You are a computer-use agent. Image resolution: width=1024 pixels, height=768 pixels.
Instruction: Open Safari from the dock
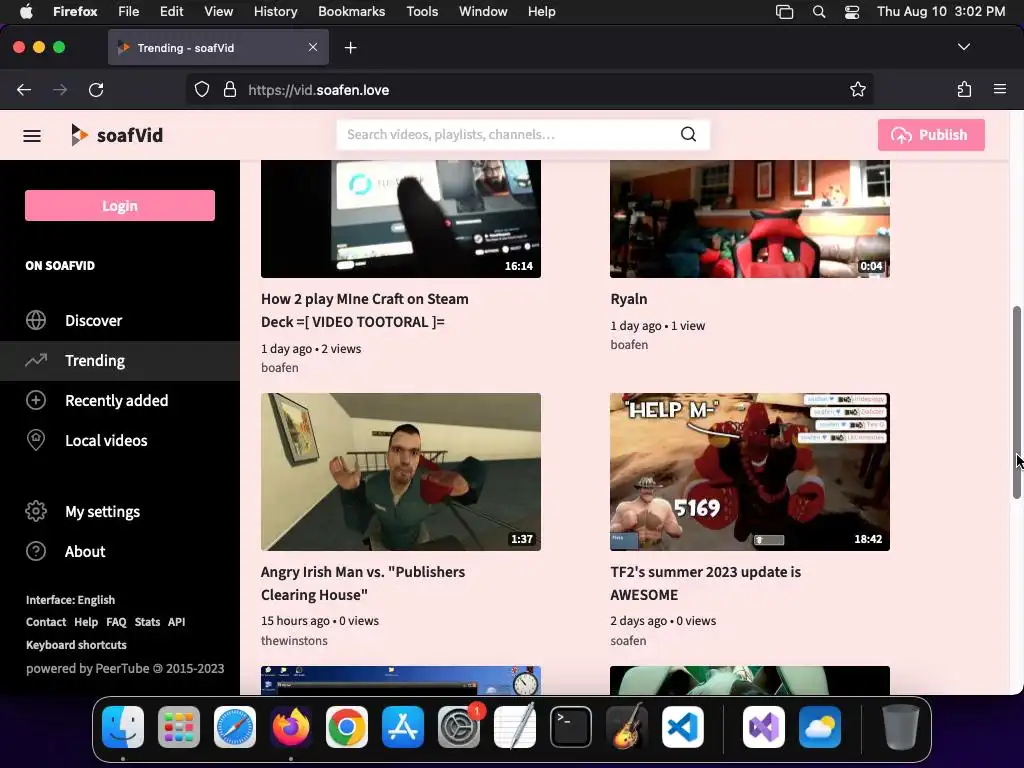(235, 727)
